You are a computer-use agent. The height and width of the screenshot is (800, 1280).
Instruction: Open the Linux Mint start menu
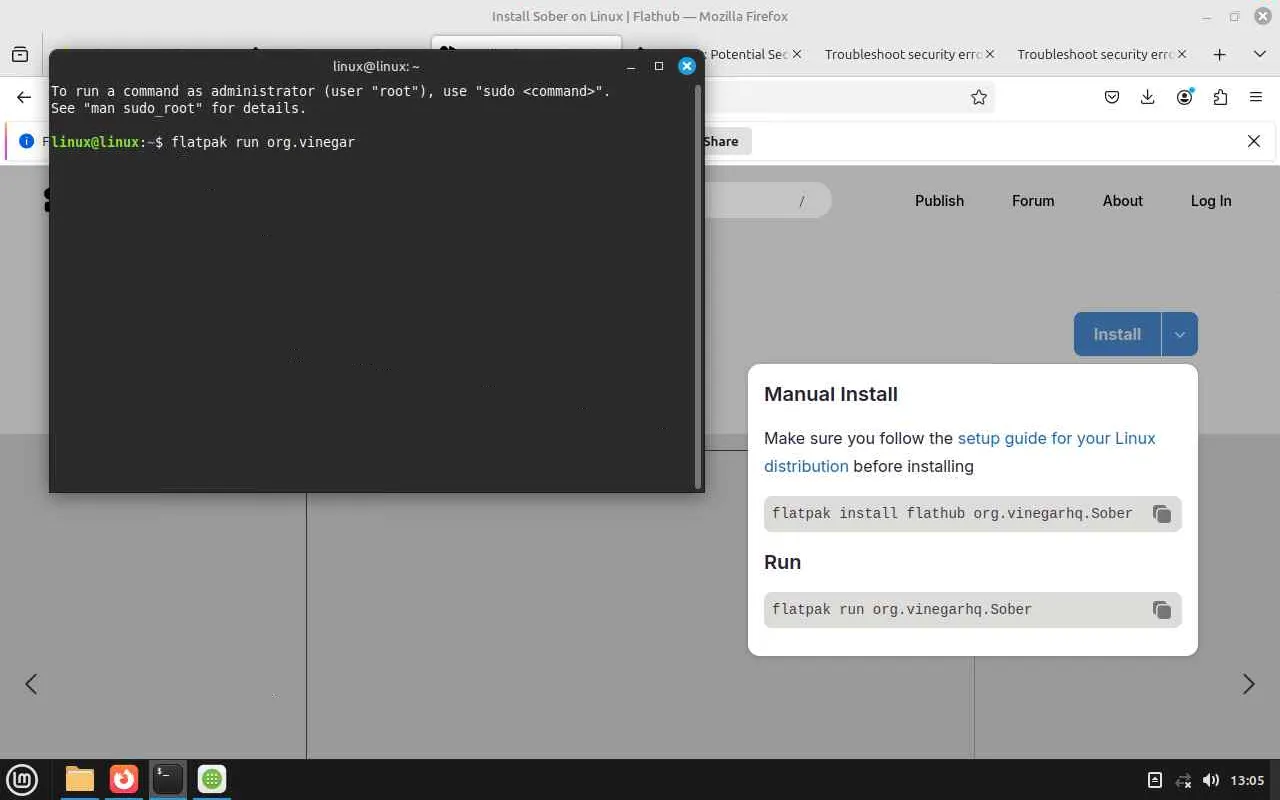tap(22, 779)
